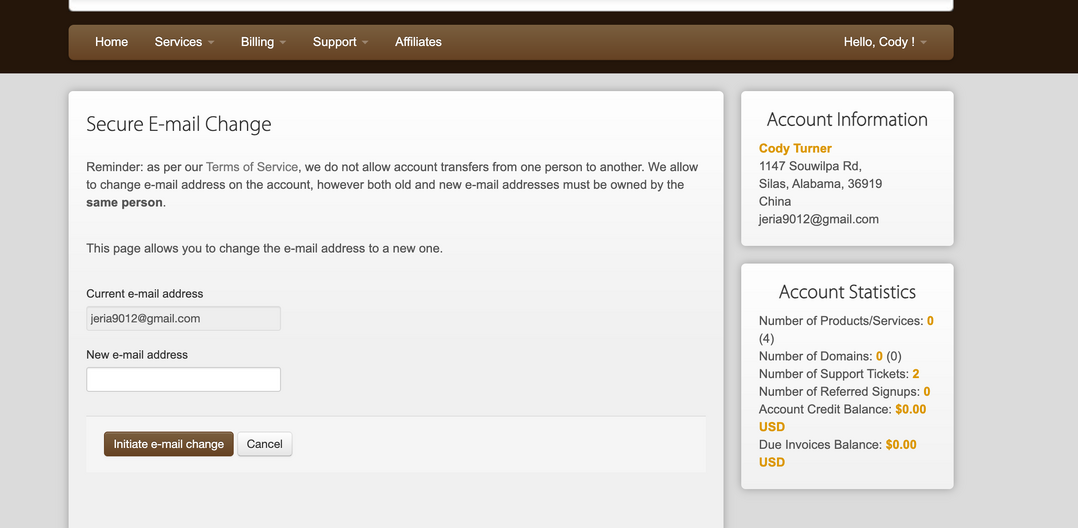
Task: Open the Affiliates menu item
Action: tap(418, 42)
